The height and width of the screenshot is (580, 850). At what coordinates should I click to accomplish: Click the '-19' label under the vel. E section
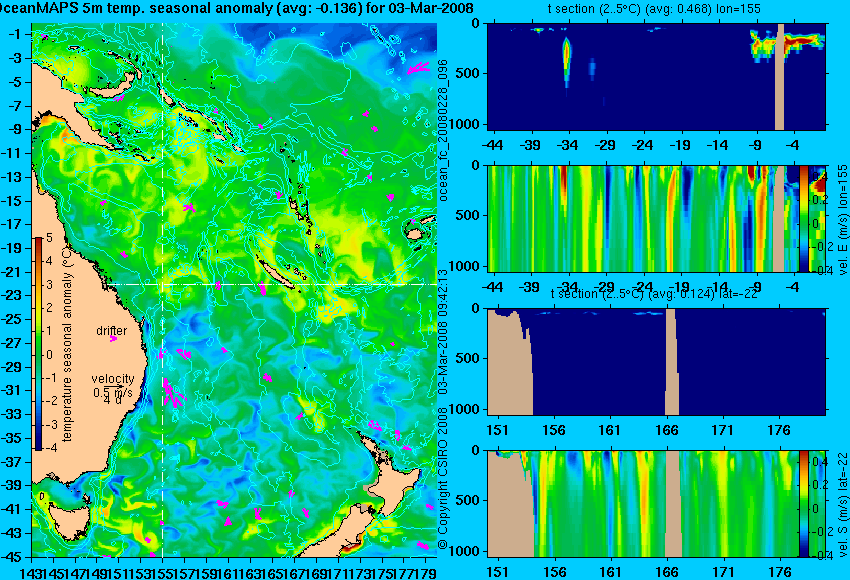tap(680, 286)
